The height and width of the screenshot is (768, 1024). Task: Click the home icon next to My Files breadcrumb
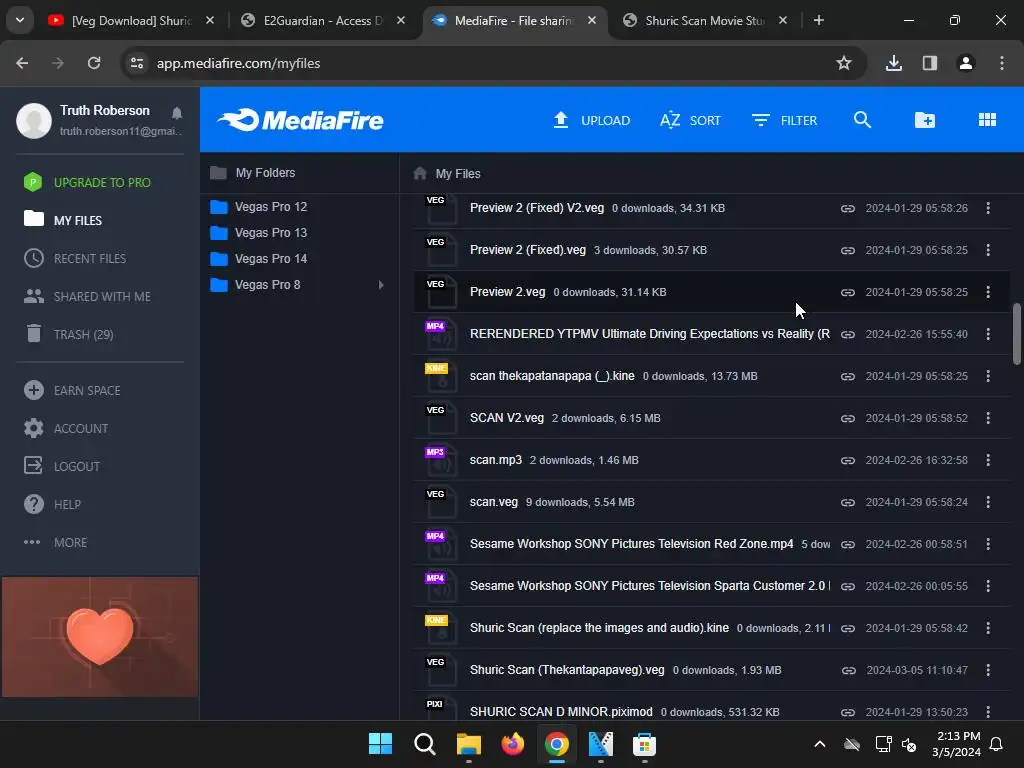[420, 173]
